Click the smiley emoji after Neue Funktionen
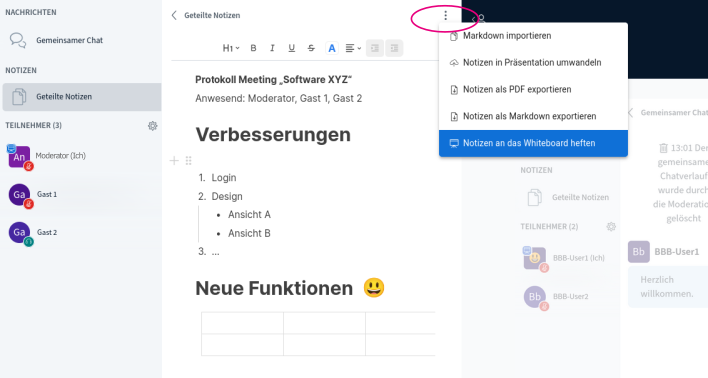This screenshot has height=378, width=708. (374, 288)
